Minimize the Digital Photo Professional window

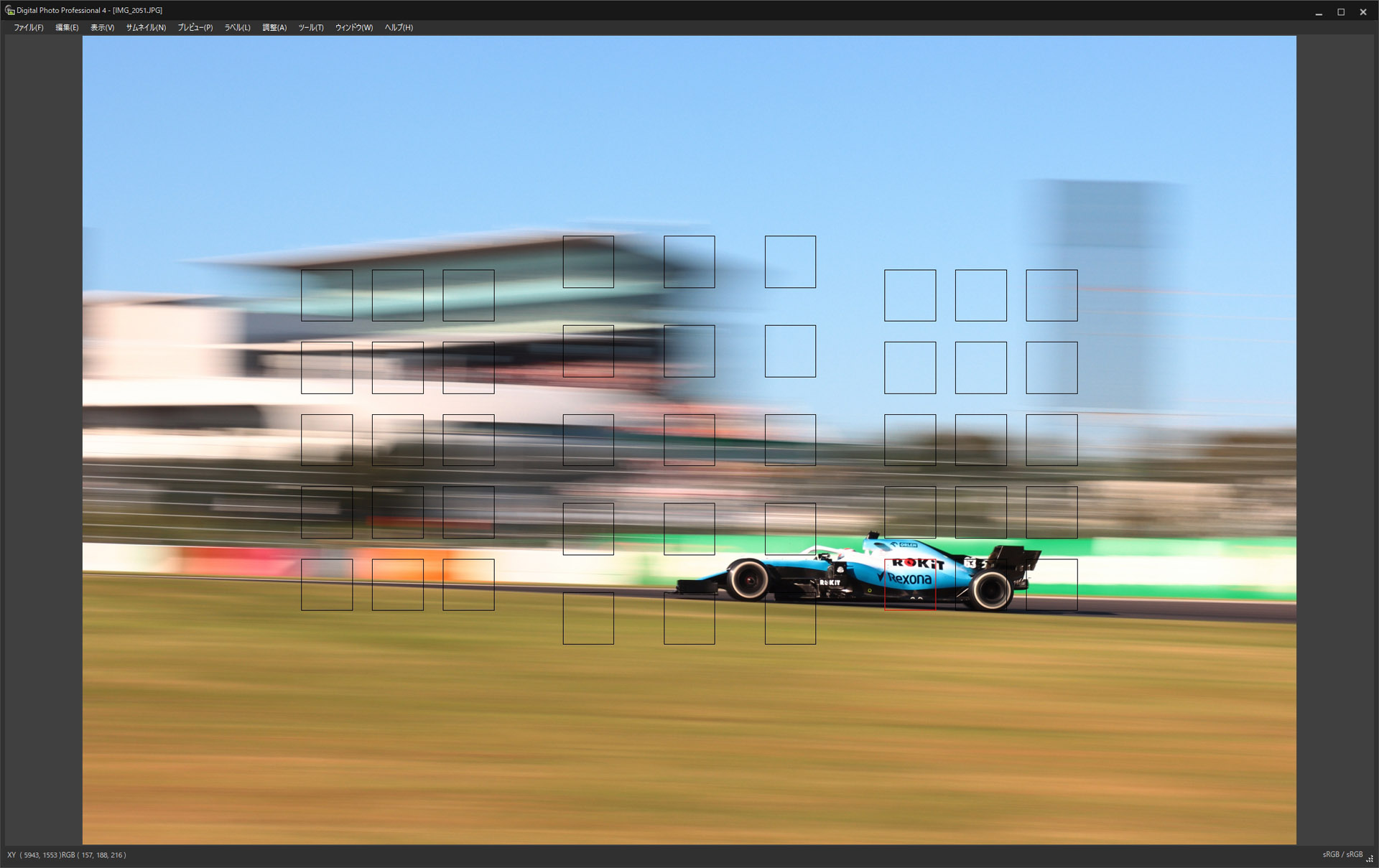coord(1319,11)
